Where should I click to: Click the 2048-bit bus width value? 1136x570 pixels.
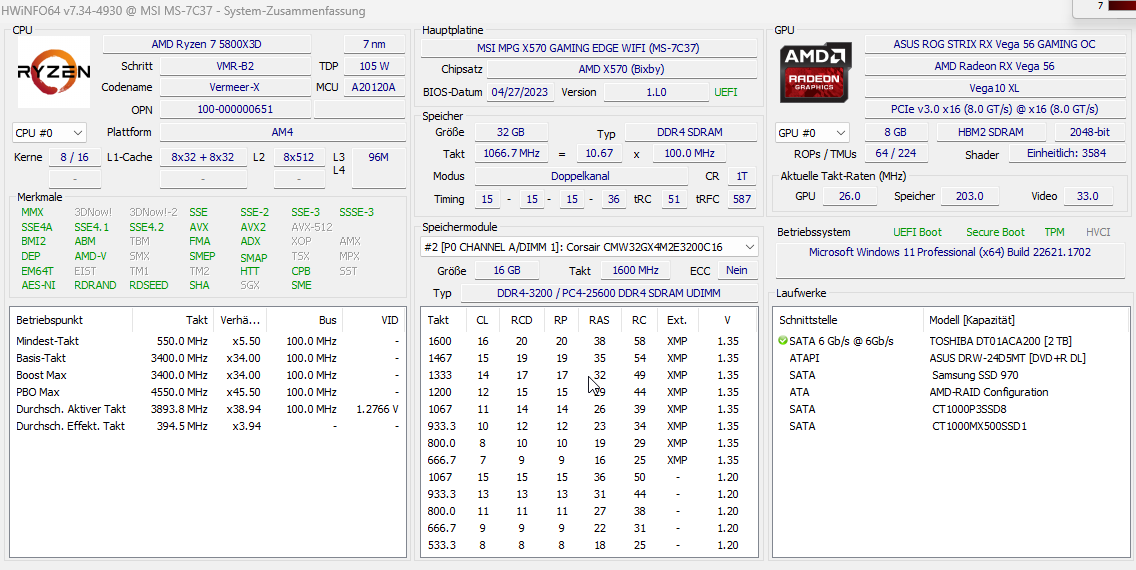click(1089, 133)
